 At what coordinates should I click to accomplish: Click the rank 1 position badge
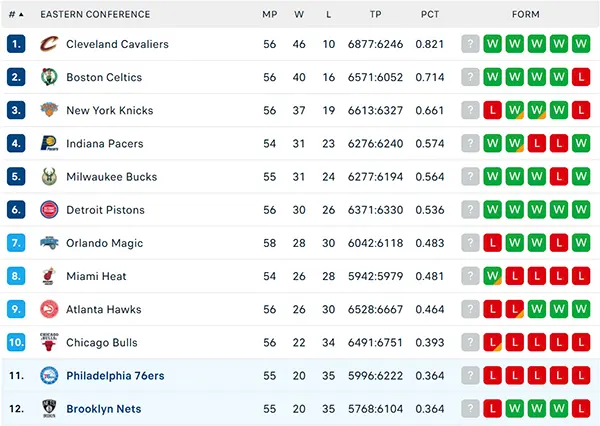(16, 44)
